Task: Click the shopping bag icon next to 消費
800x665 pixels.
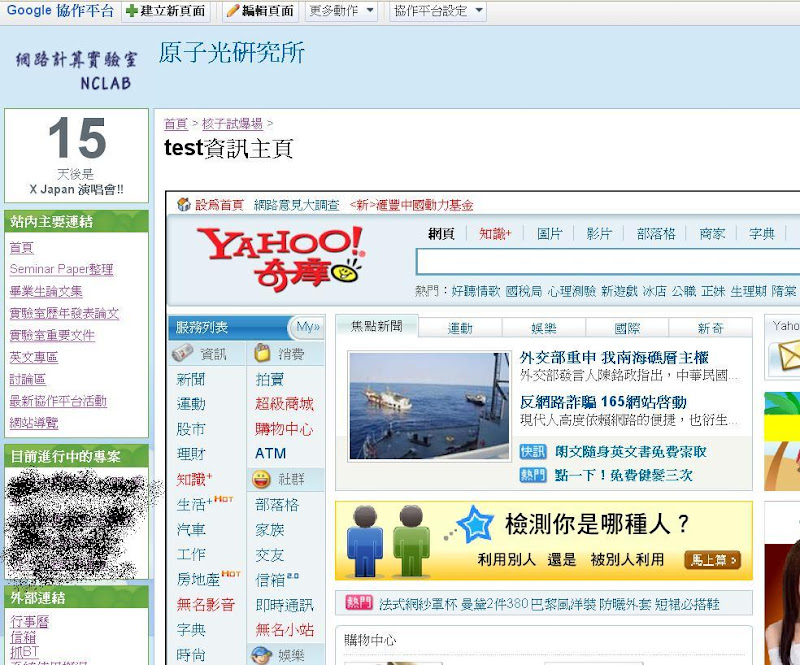Action: (x=262, y=353)
